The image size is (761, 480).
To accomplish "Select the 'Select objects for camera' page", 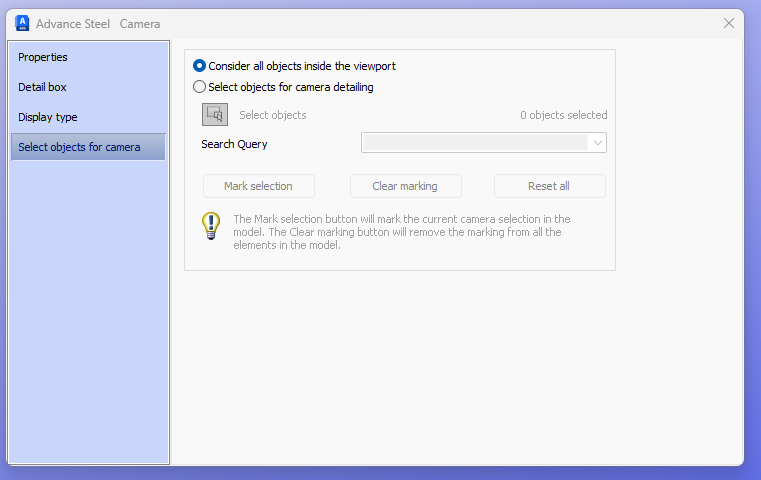I will coord(88,147).
